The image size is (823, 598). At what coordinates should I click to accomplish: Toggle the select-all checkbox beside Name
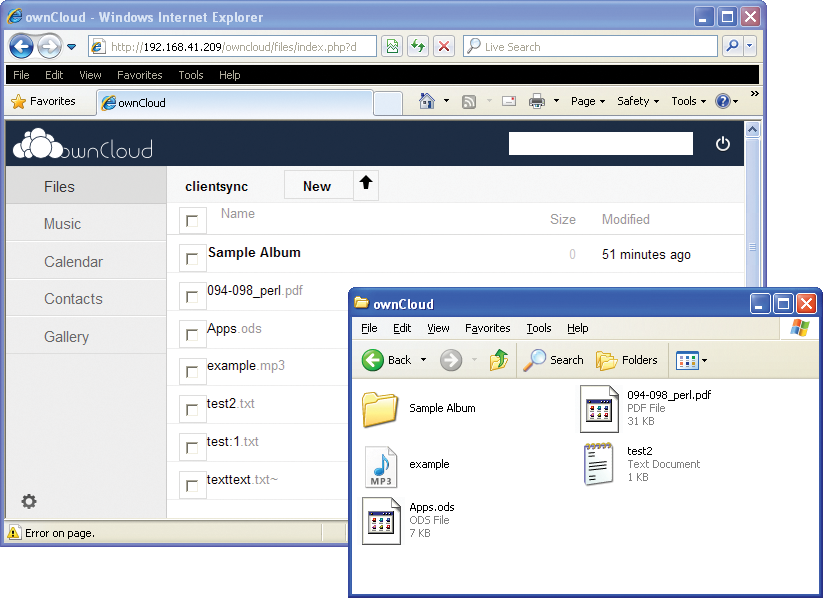[x=192, y=220]
